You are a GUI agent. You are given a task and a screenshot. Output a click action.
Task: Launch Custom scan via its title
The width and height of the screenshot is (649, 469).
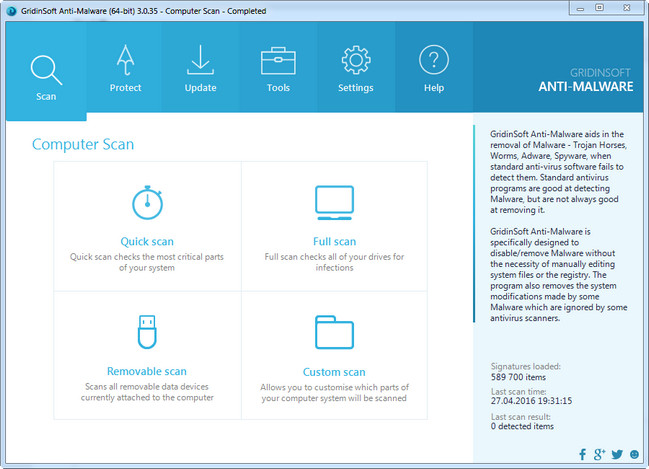pyautogui.click(x=334, y=372)
